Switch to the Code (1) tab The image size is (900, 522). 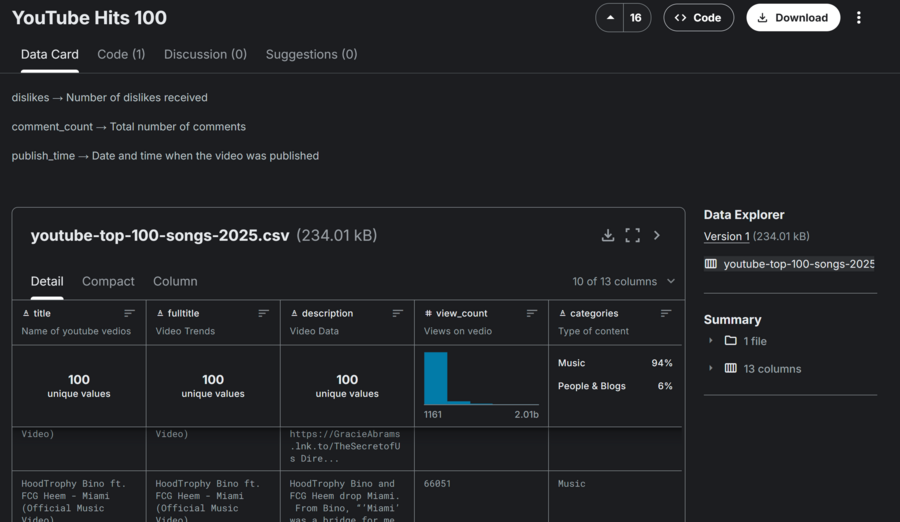coord(121,54)
